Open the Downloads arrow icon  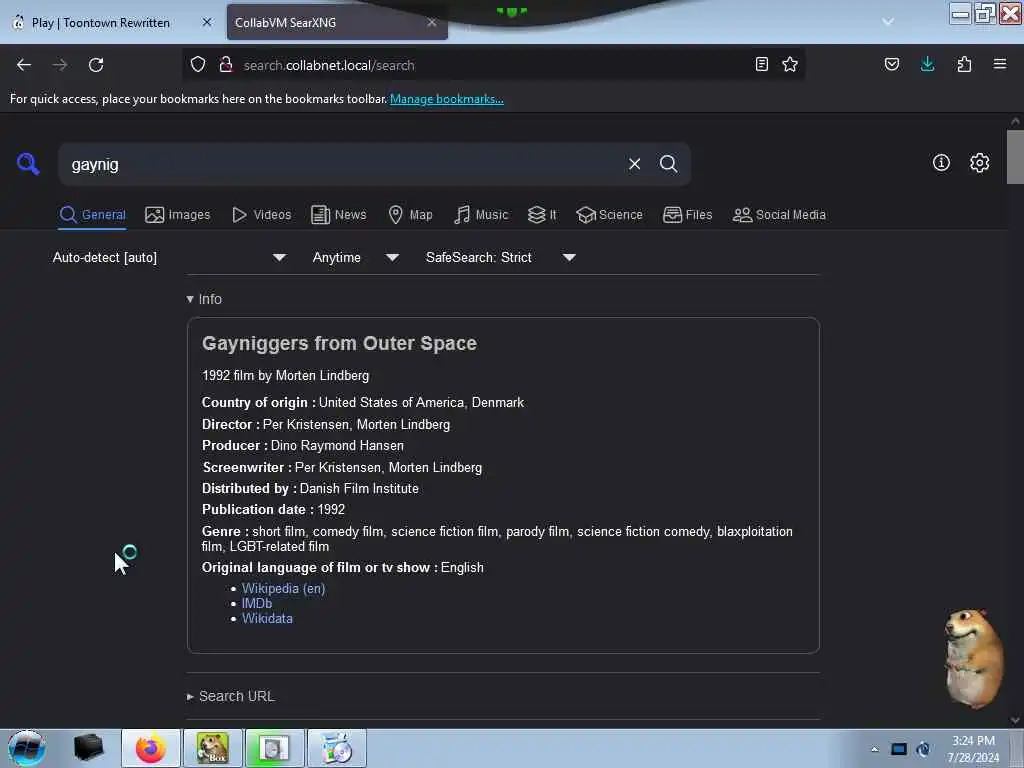pyautogui.click(x=927, y=64)
